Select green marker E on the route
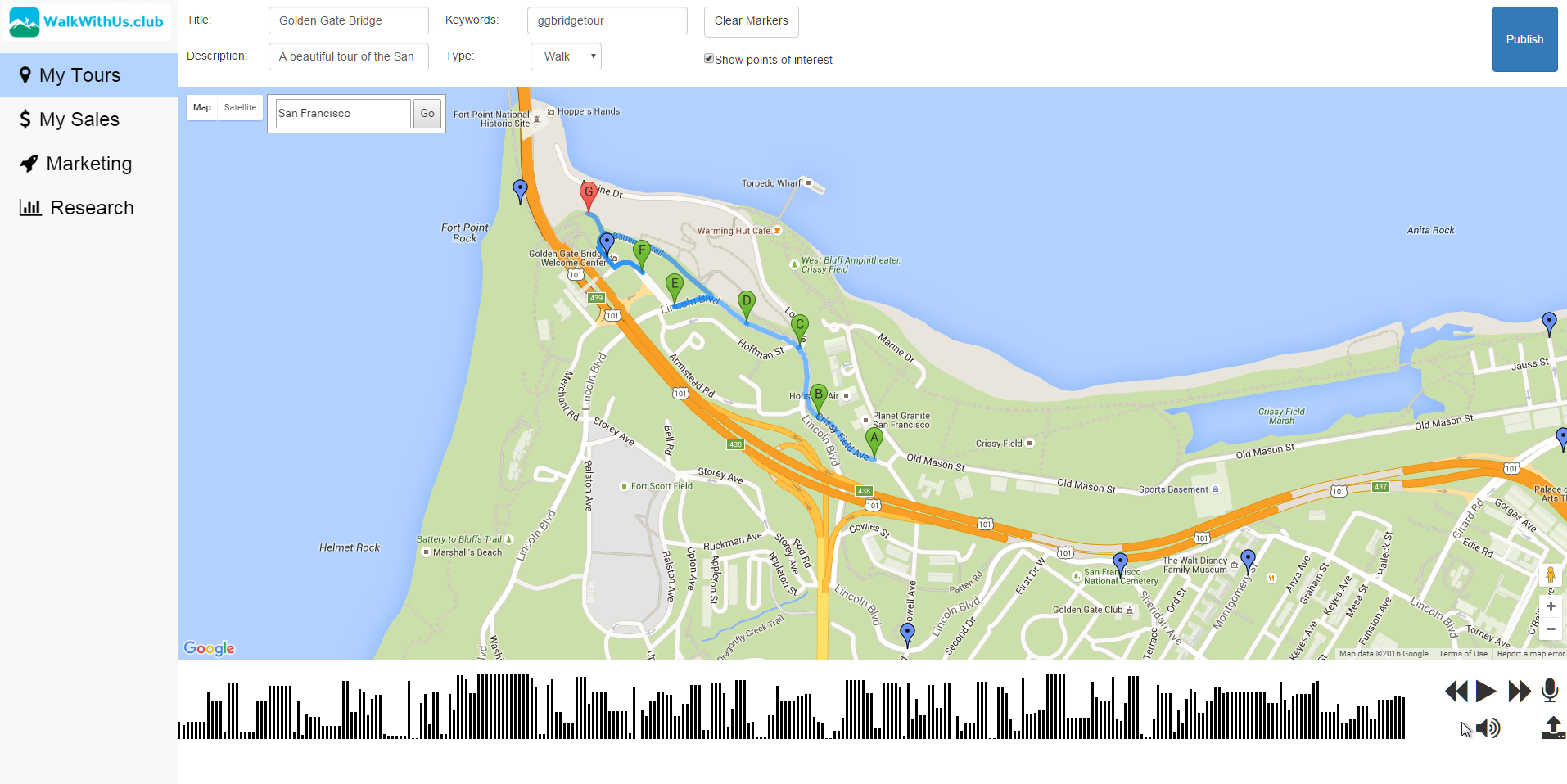 [674, 288]
